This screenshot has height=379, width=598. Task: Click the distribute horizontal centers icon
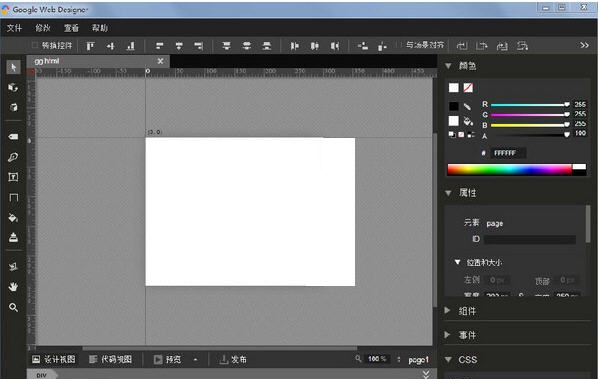pyautogui.click(x=314, y=46)
